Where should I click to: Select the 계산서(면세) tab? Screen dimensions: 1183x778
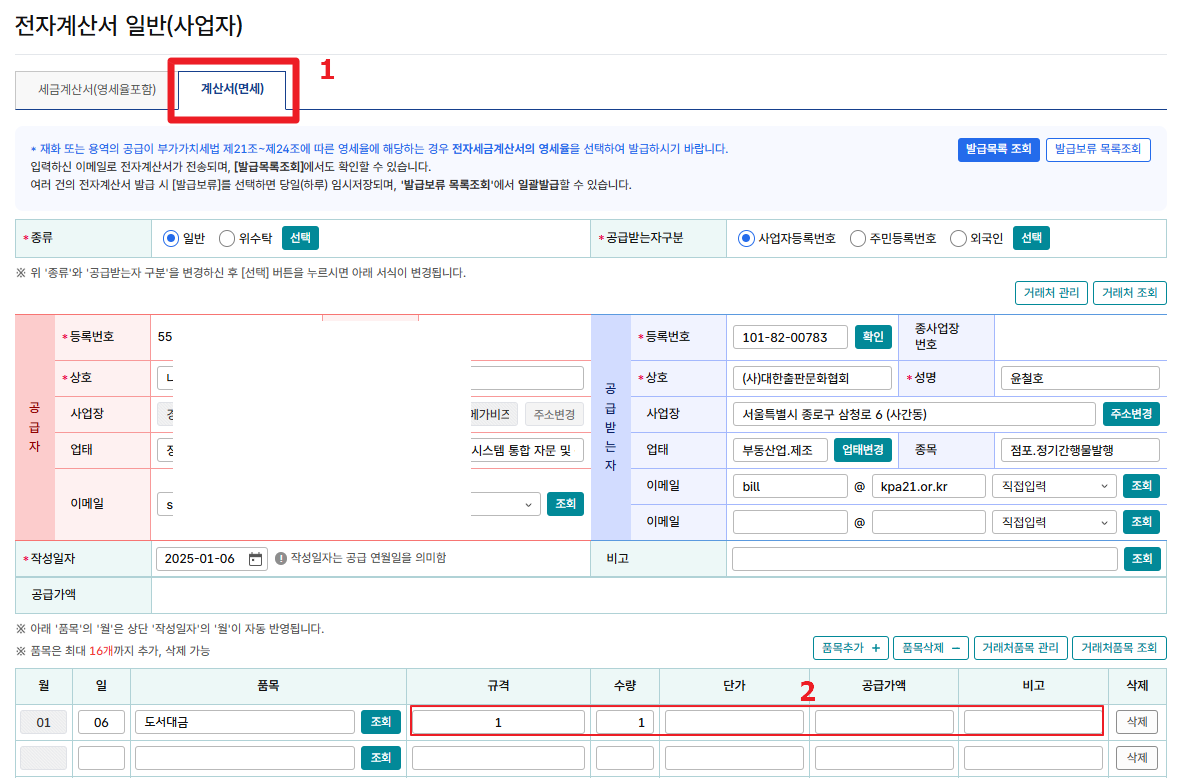231,88
